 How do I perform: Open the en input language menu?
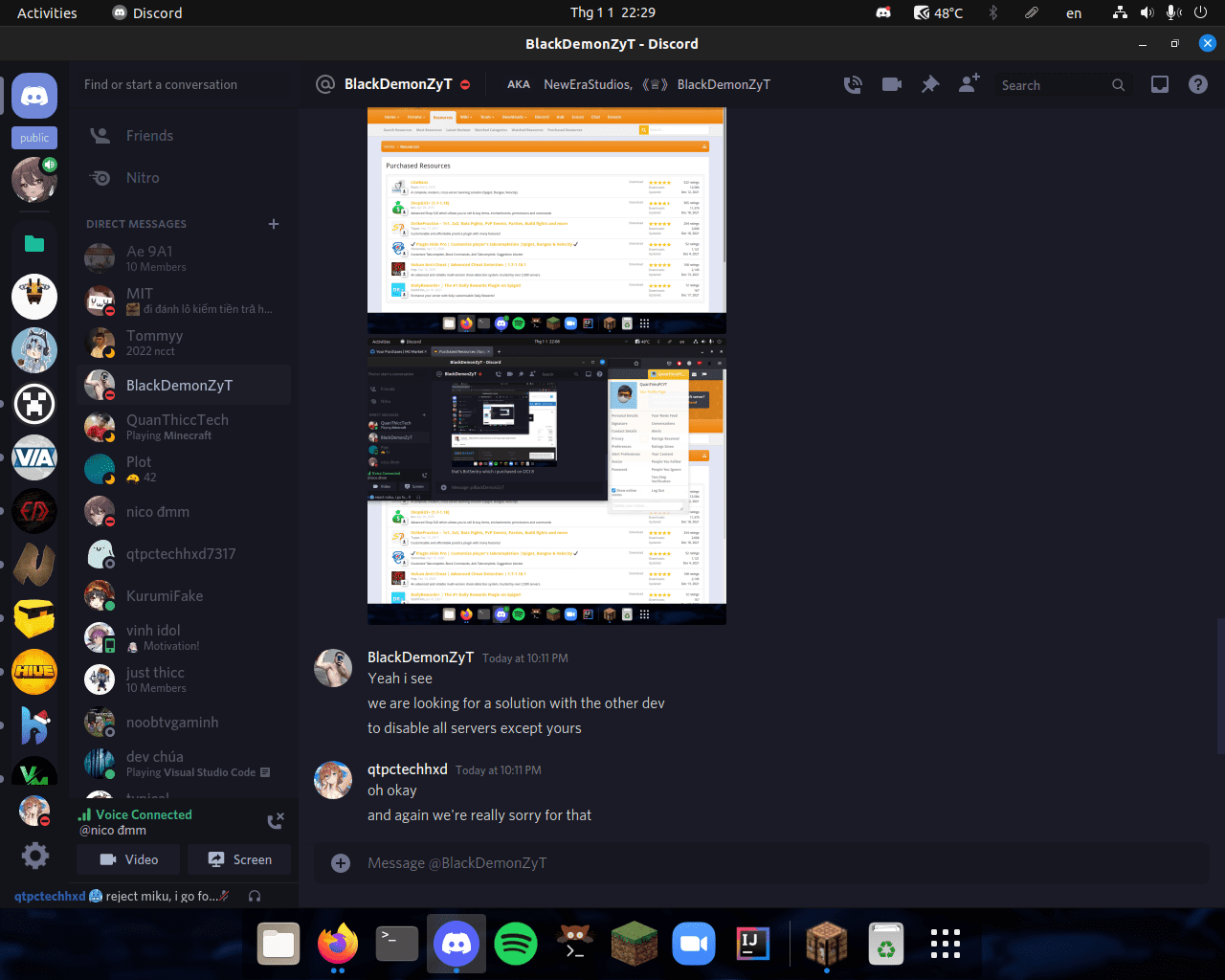coord(1074,13)
